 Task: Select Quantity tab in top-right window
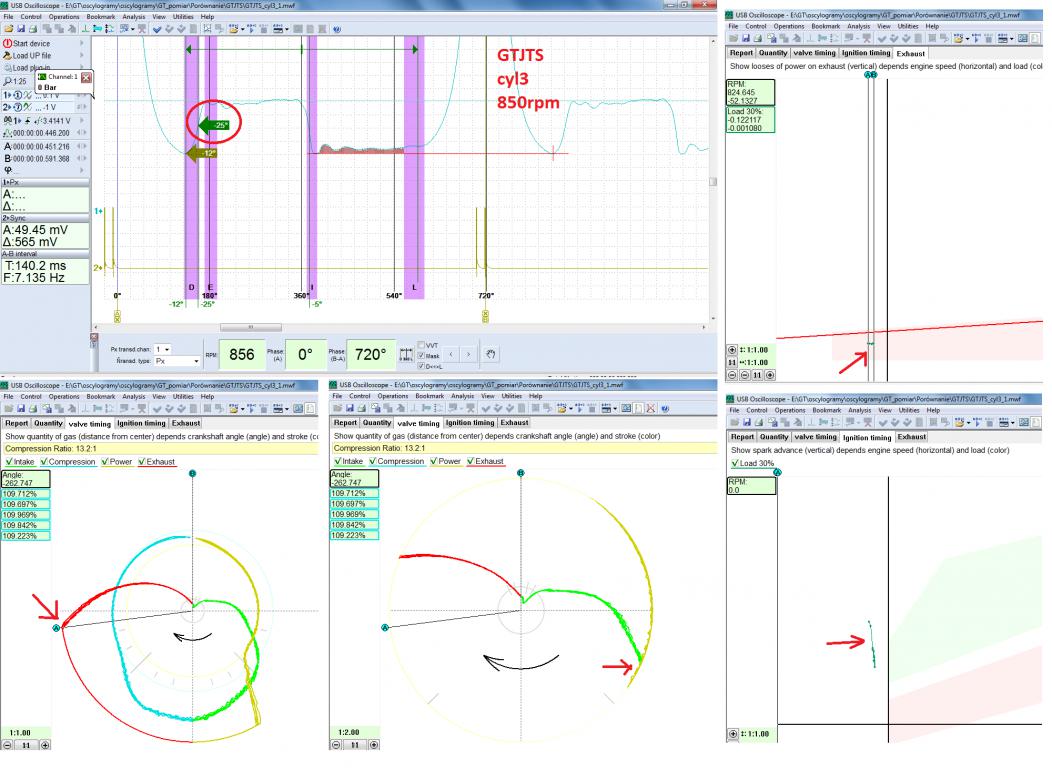(x=773, y=52)
